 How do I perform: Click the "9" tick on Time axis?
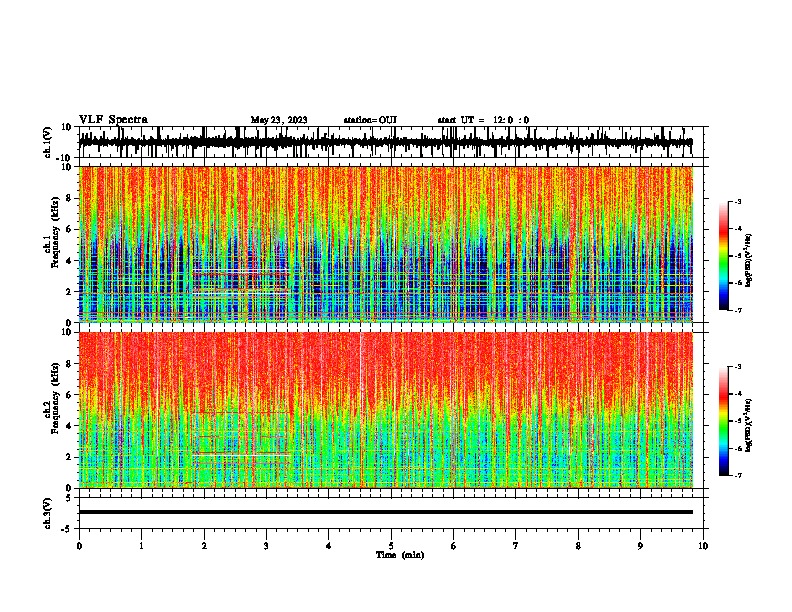click(x=640, y=546)
